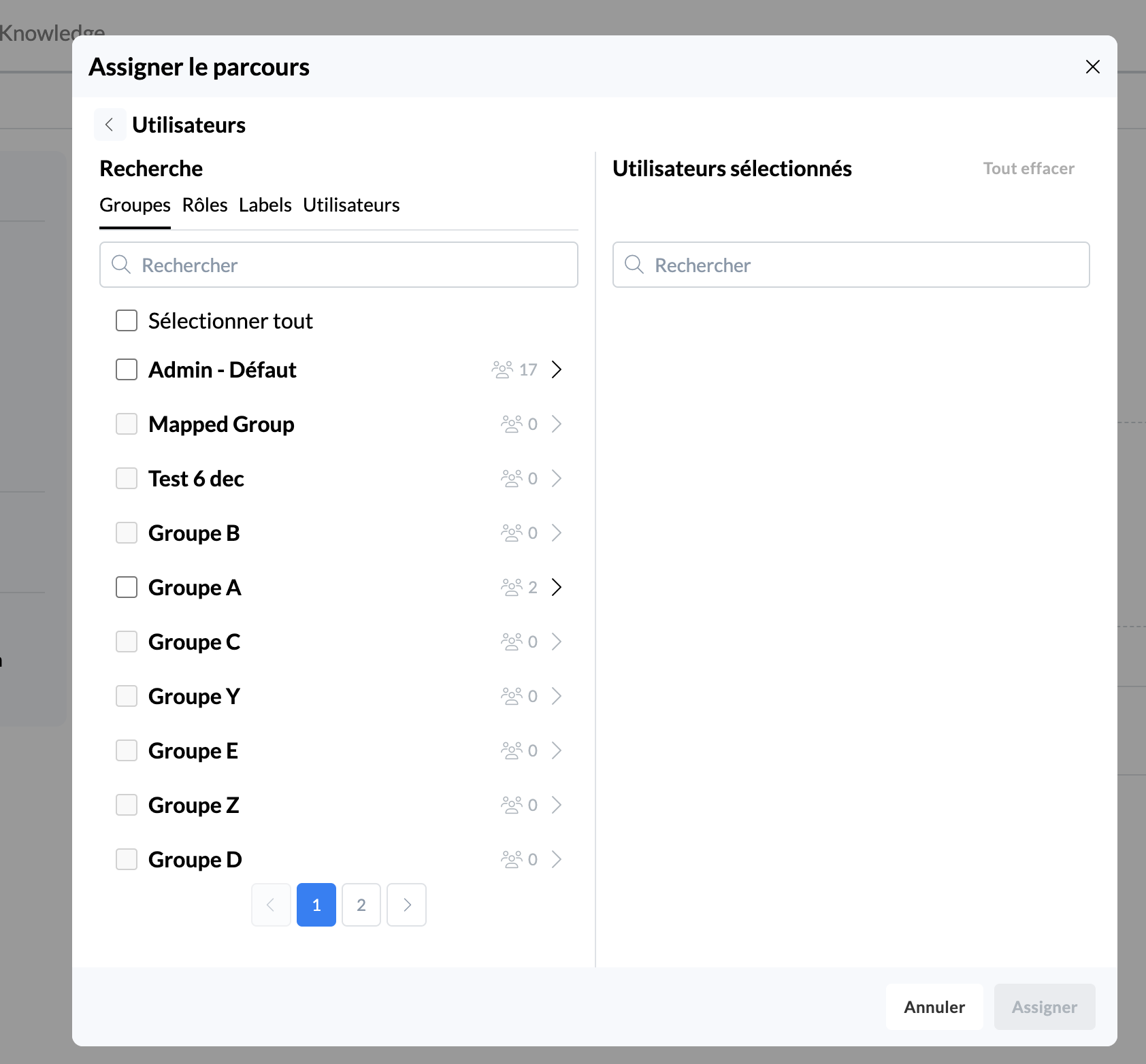Click the previous page pagination arrow
1146x1064 pixels.
[271, 905]
